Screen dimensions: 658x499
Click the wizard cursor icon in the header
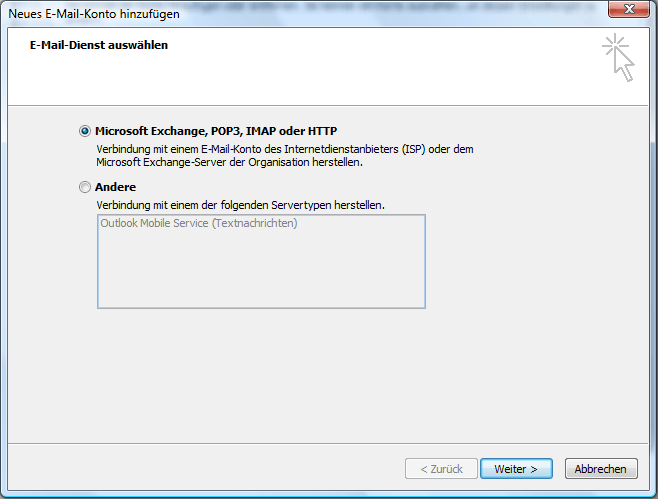pos(618,58)
